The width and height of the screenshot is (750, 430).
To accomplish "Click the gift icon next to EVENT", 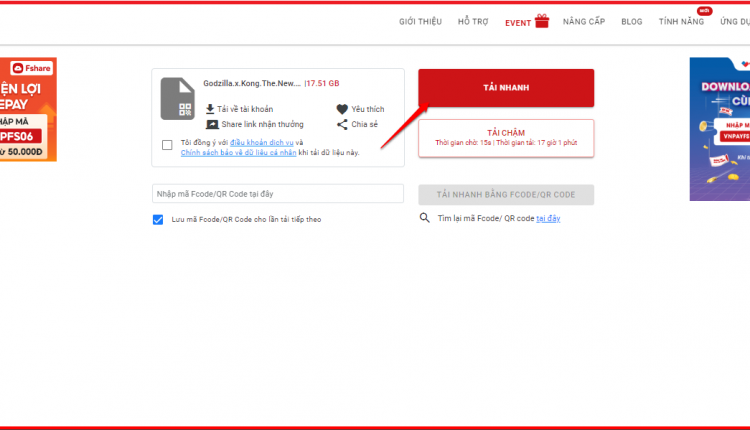I will [541, 21].
